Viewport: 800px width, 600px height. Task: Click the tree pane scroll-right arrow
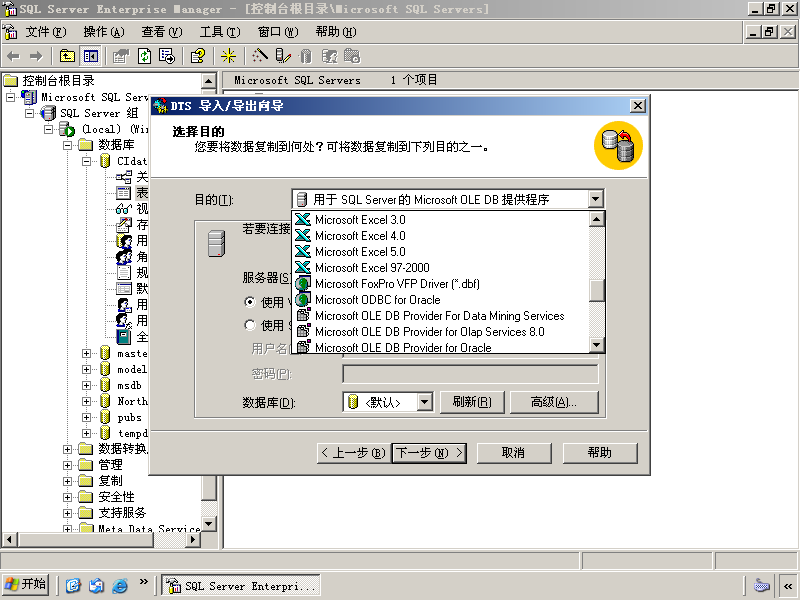click(193, 539)
